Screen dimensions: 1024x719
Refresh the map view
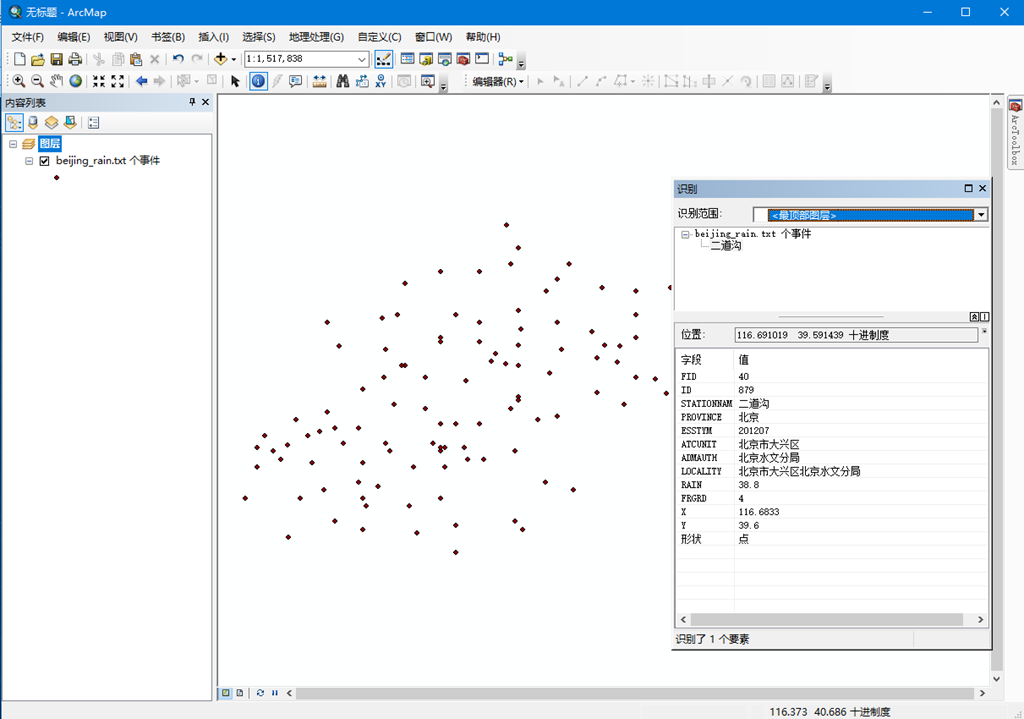point(261,693)
